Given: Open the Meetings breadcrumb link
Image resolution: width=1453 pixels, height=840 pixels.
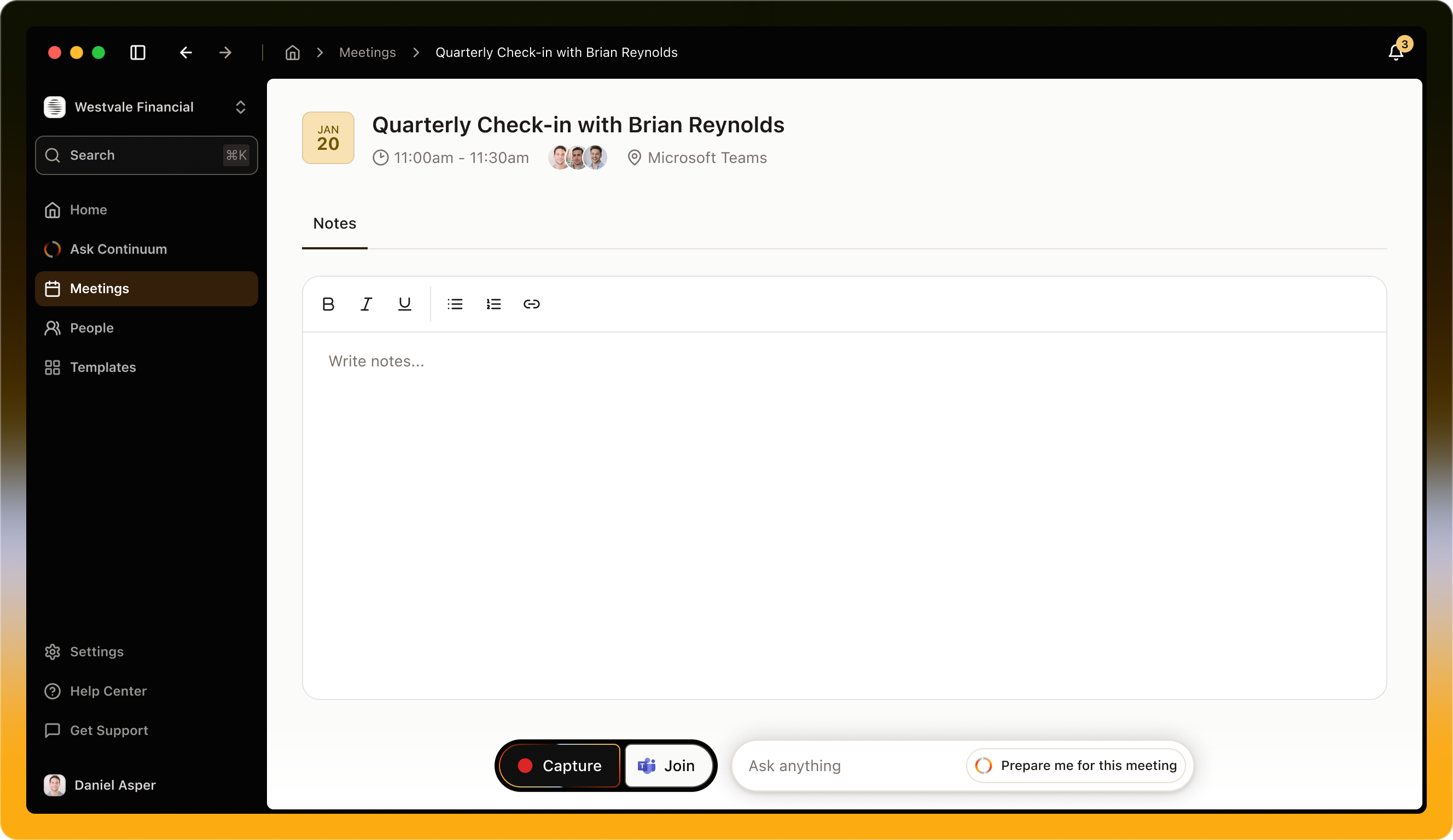Looking at the screenshot, I should (x=367, y=52).
